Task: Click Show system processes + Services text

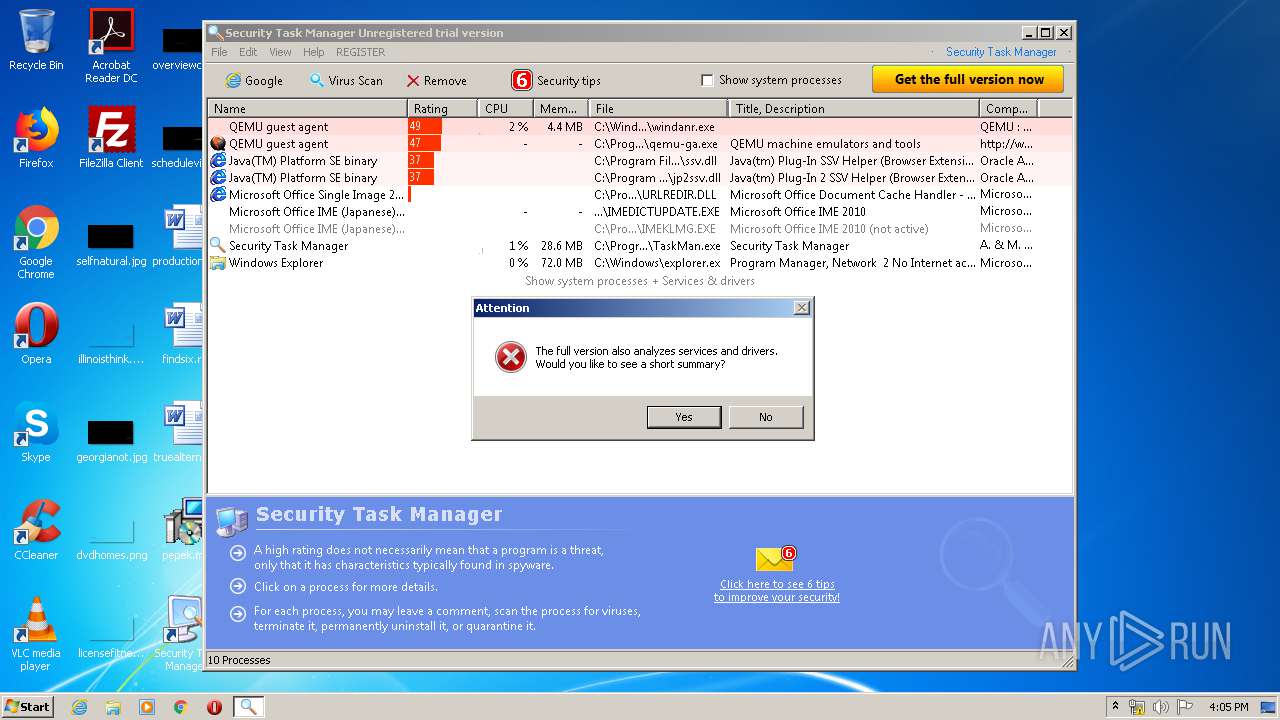Action: click(x=640, y=281)
